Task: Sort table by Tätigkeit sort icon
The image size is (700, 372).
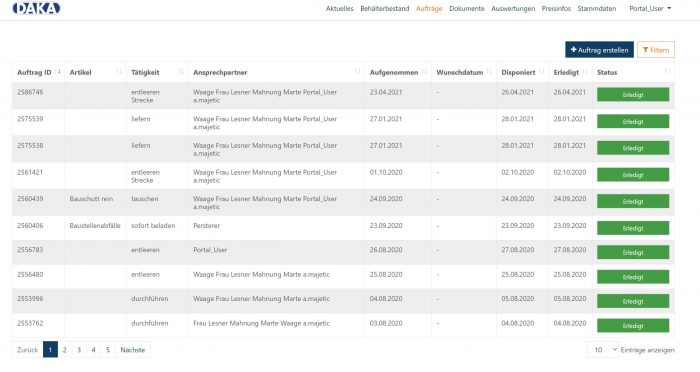Action: point(181,72)
